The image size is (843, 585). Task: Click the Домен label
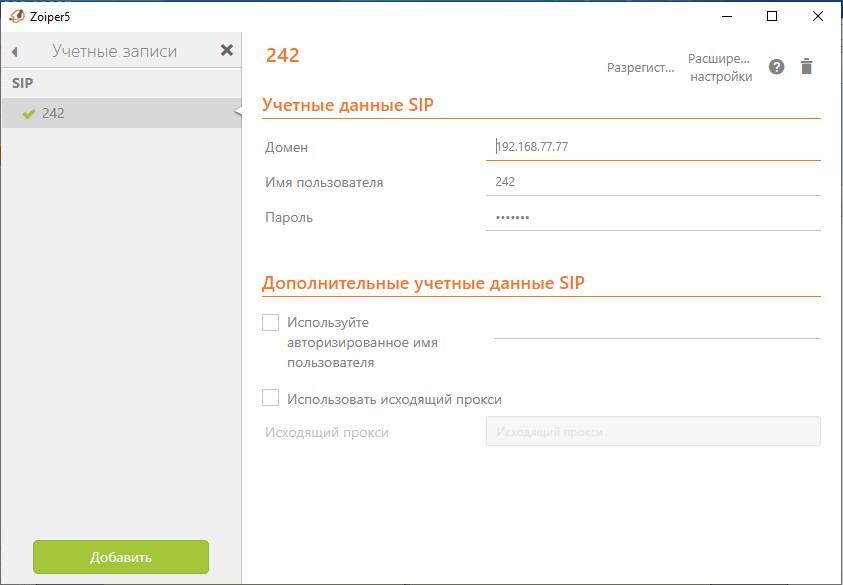pyautogui.click(x=287, y=147)
